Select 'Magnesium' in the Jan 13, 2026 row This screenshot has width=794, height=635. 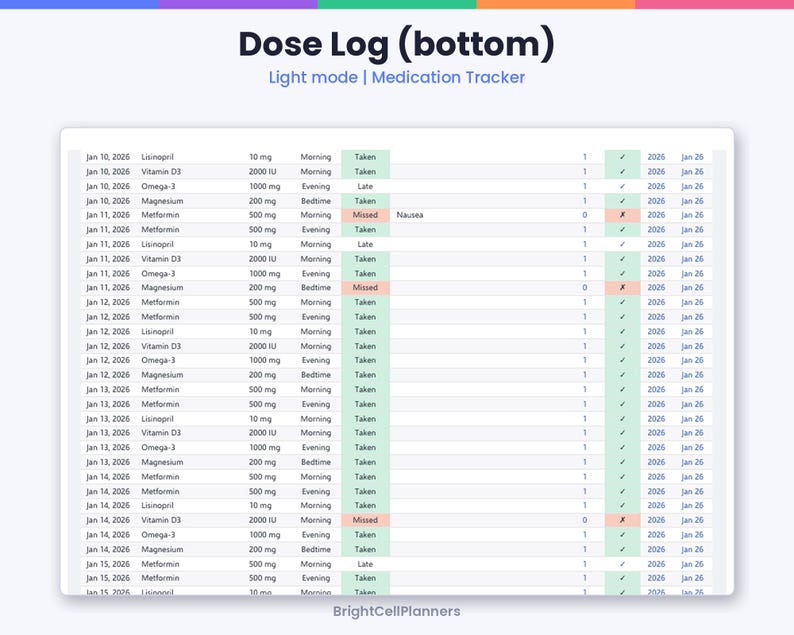pos(162,462)
